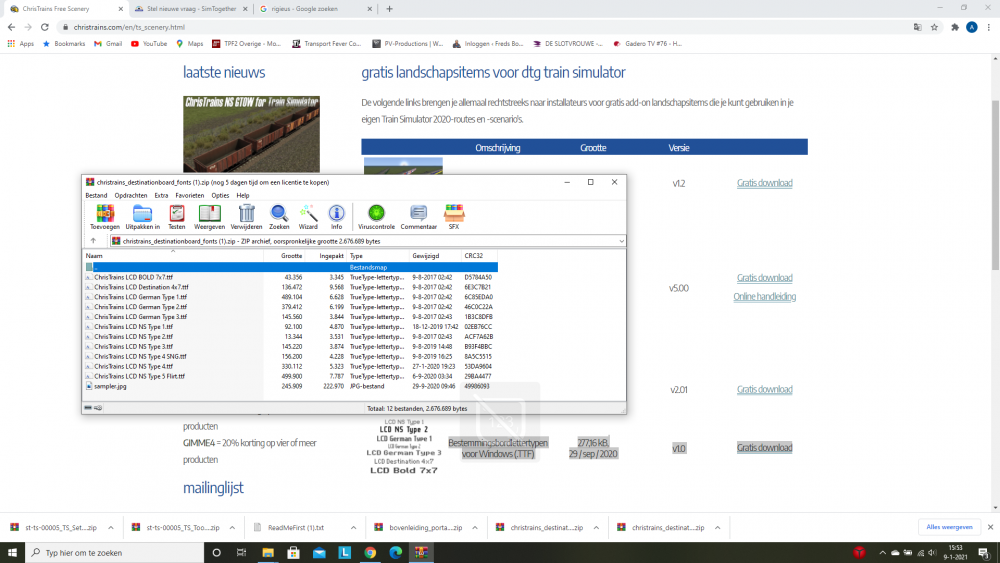Select the sampler.jpg file

(x=111, y=385)
